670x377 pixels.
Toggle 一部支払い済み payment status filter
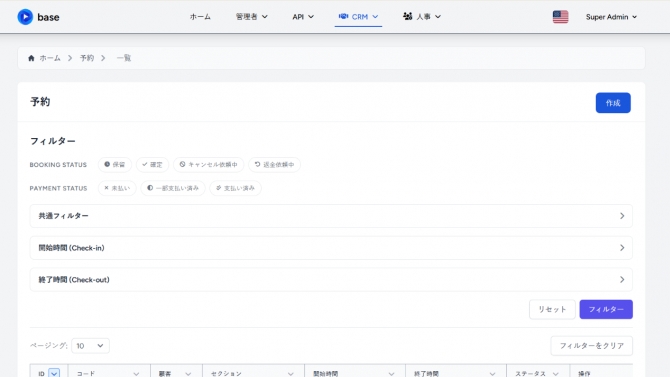click(x=173, y=188)
